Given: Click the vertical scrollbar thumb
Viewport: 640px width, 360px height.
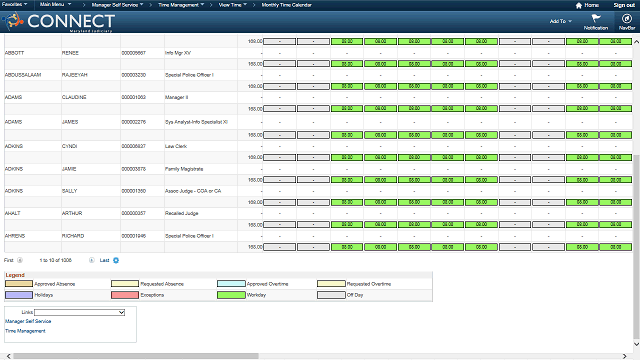Looking at the screenshot, I should point(636,246).
